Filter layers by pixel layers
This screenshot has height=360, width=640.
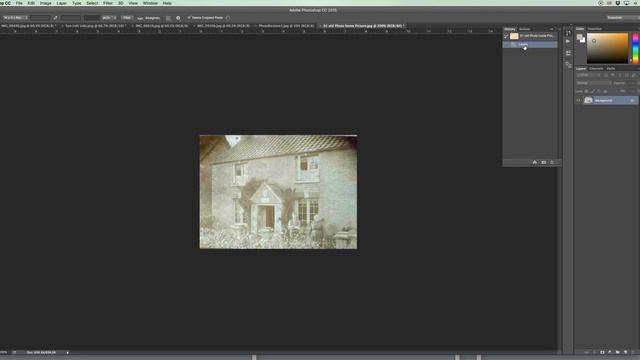point(606,75)
